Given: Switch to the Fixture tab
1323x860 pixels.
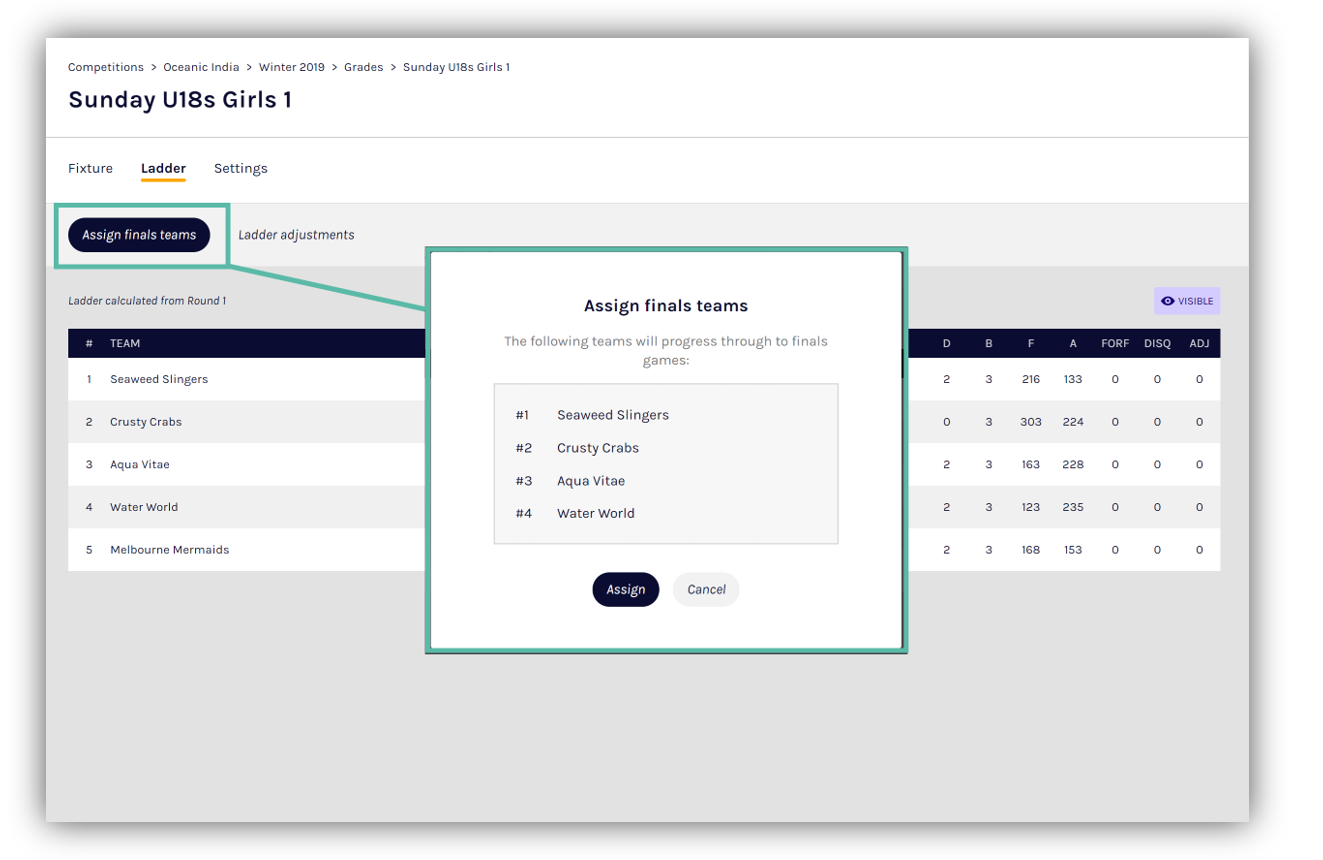Looking at the screenshot, I should 90,168.
